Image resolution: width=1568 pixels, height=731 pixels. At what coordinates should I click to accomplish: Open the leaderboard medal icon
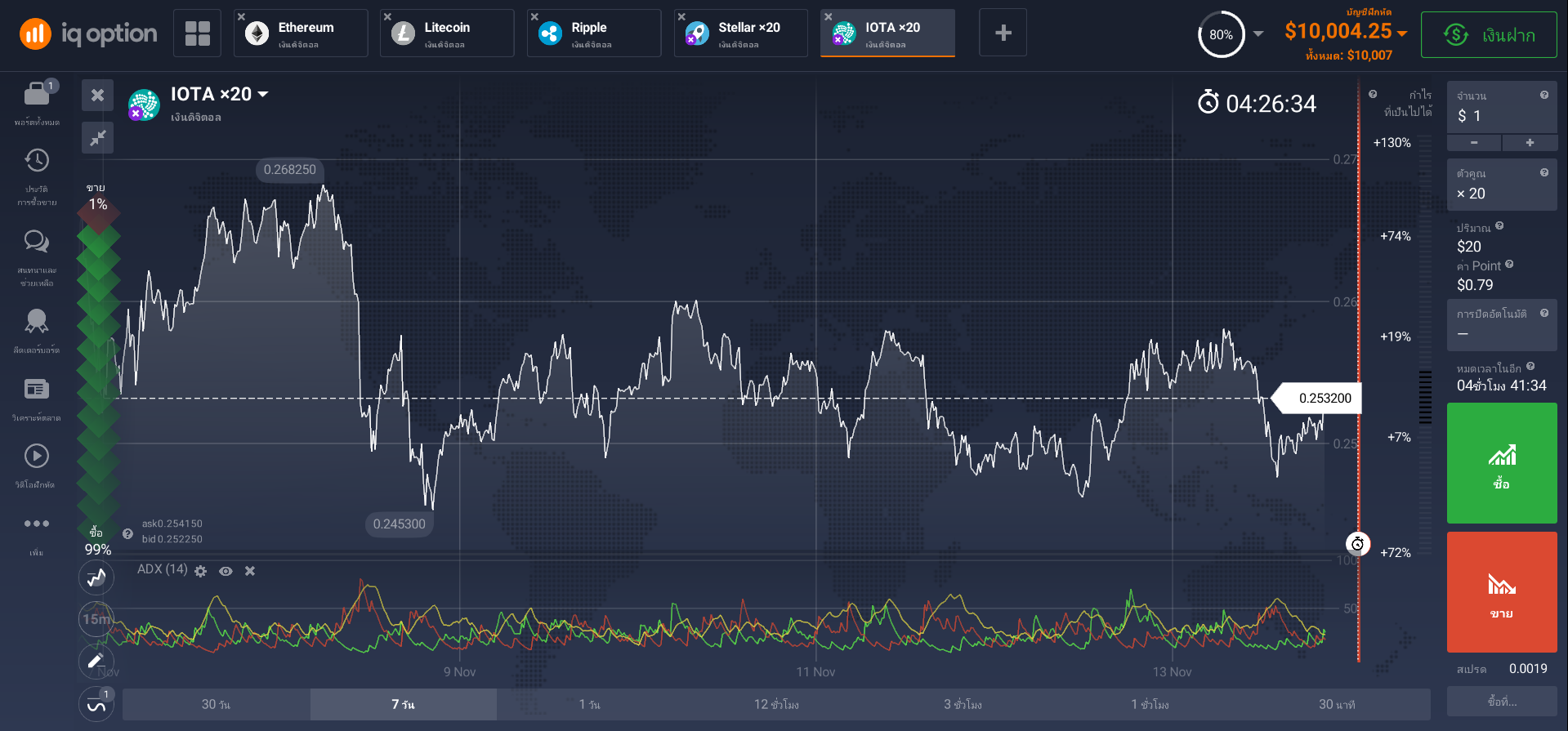click(37, 321)
